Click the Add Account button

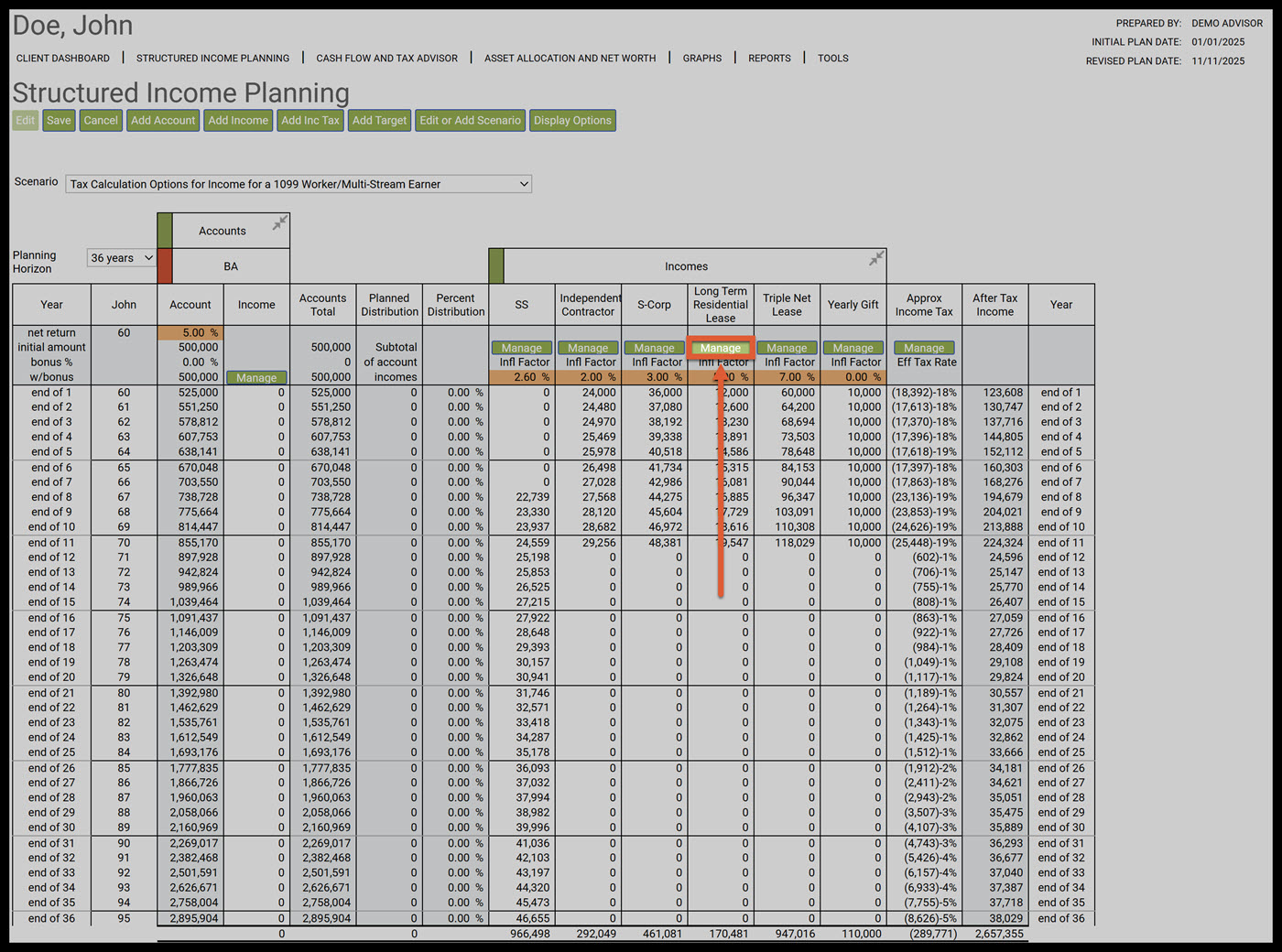click(163, 121)
